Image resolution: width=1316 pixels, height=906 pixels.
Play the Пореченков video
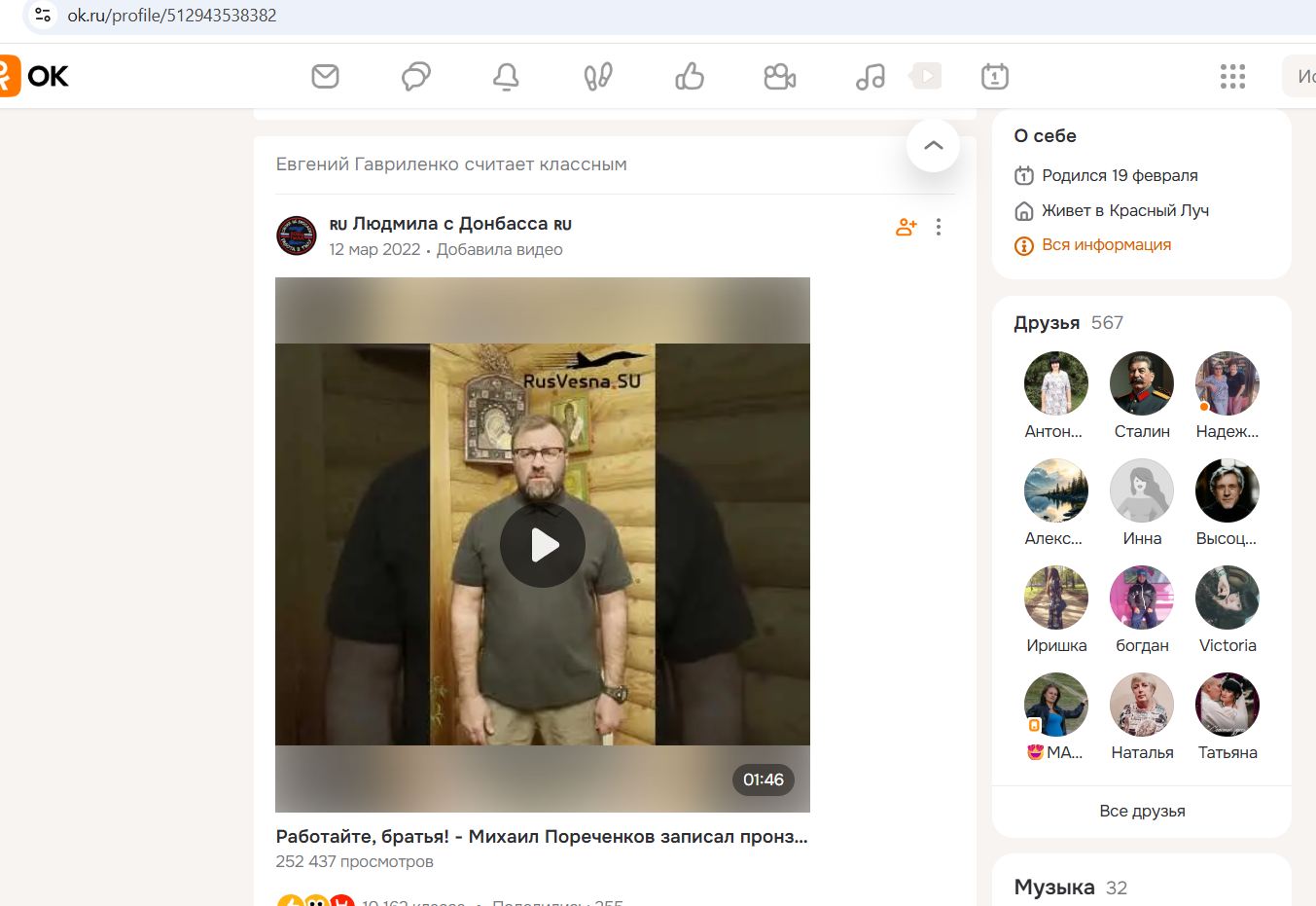543,545
